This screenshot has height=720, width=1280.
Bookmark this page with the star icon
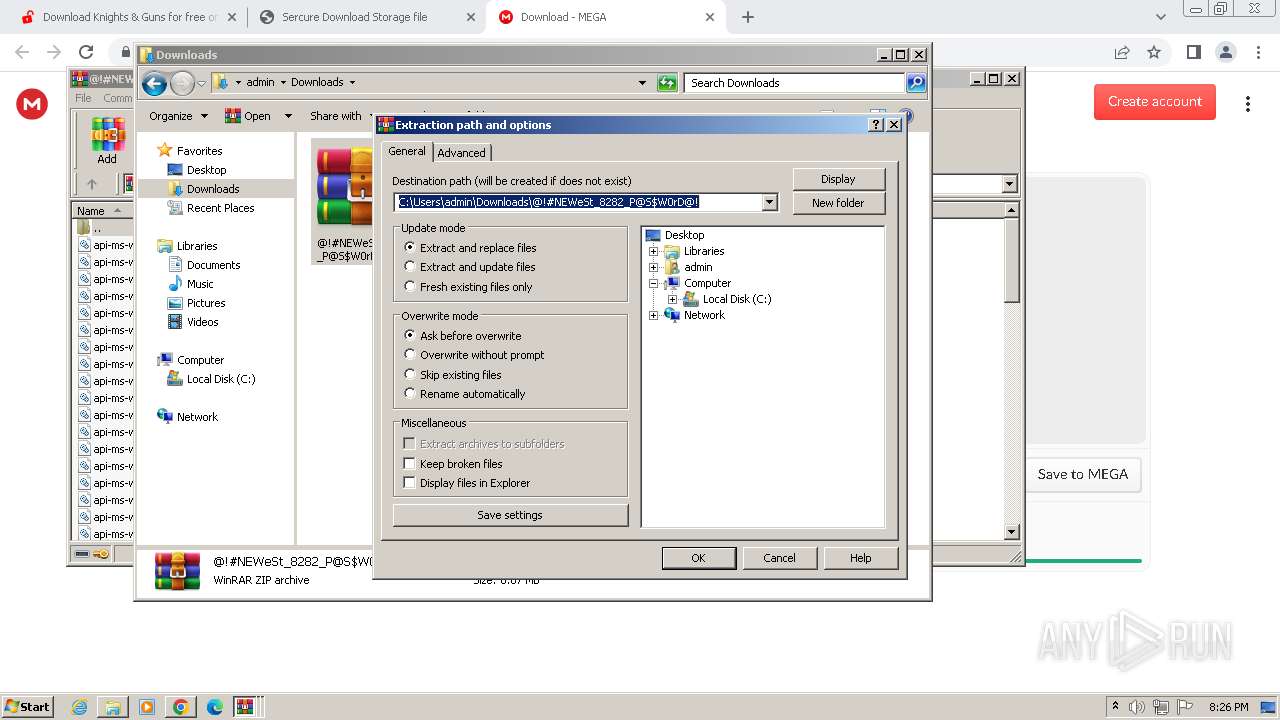point(1154,52)
